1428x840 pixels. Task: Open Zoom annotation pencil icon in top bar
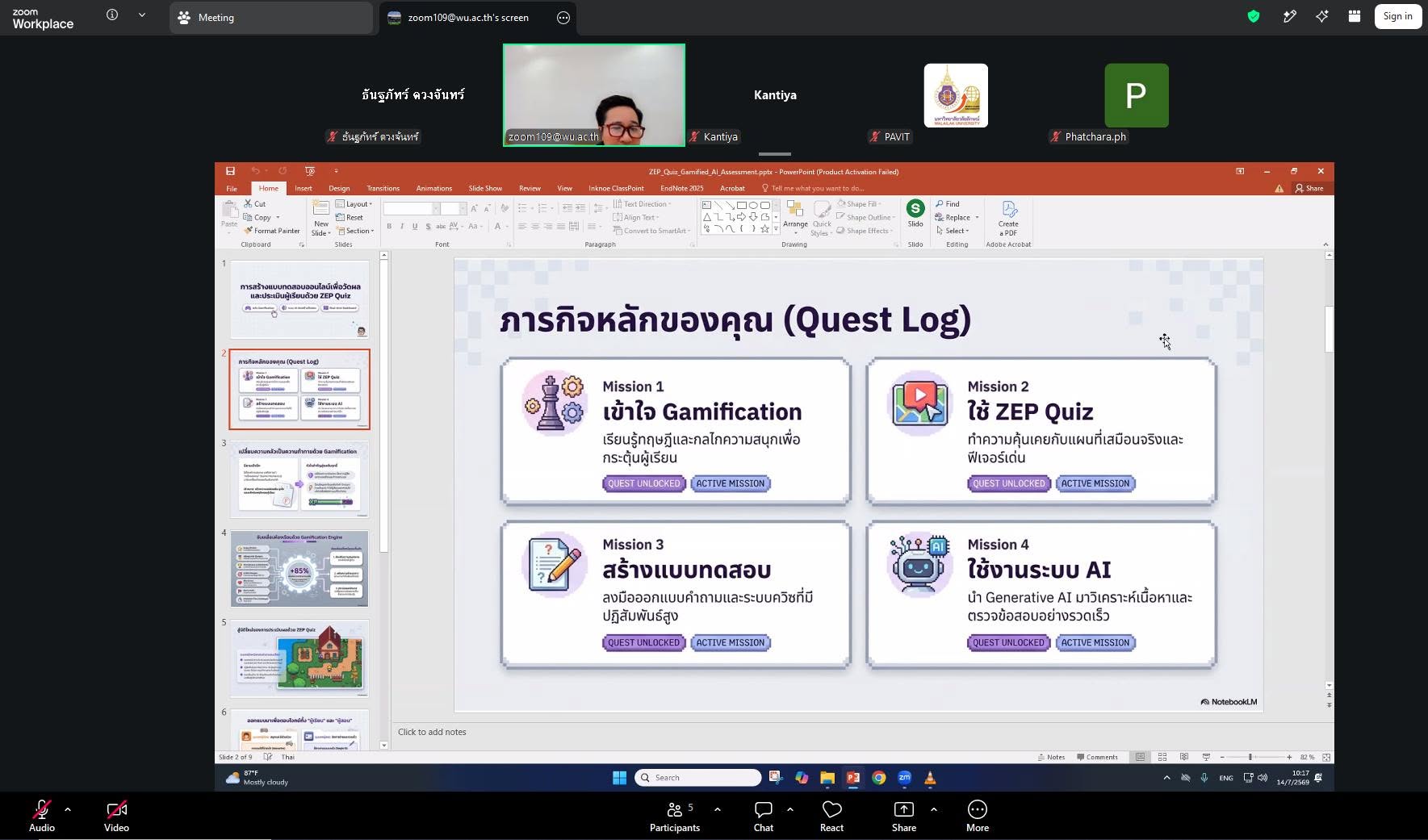(x=1290, y=16)
